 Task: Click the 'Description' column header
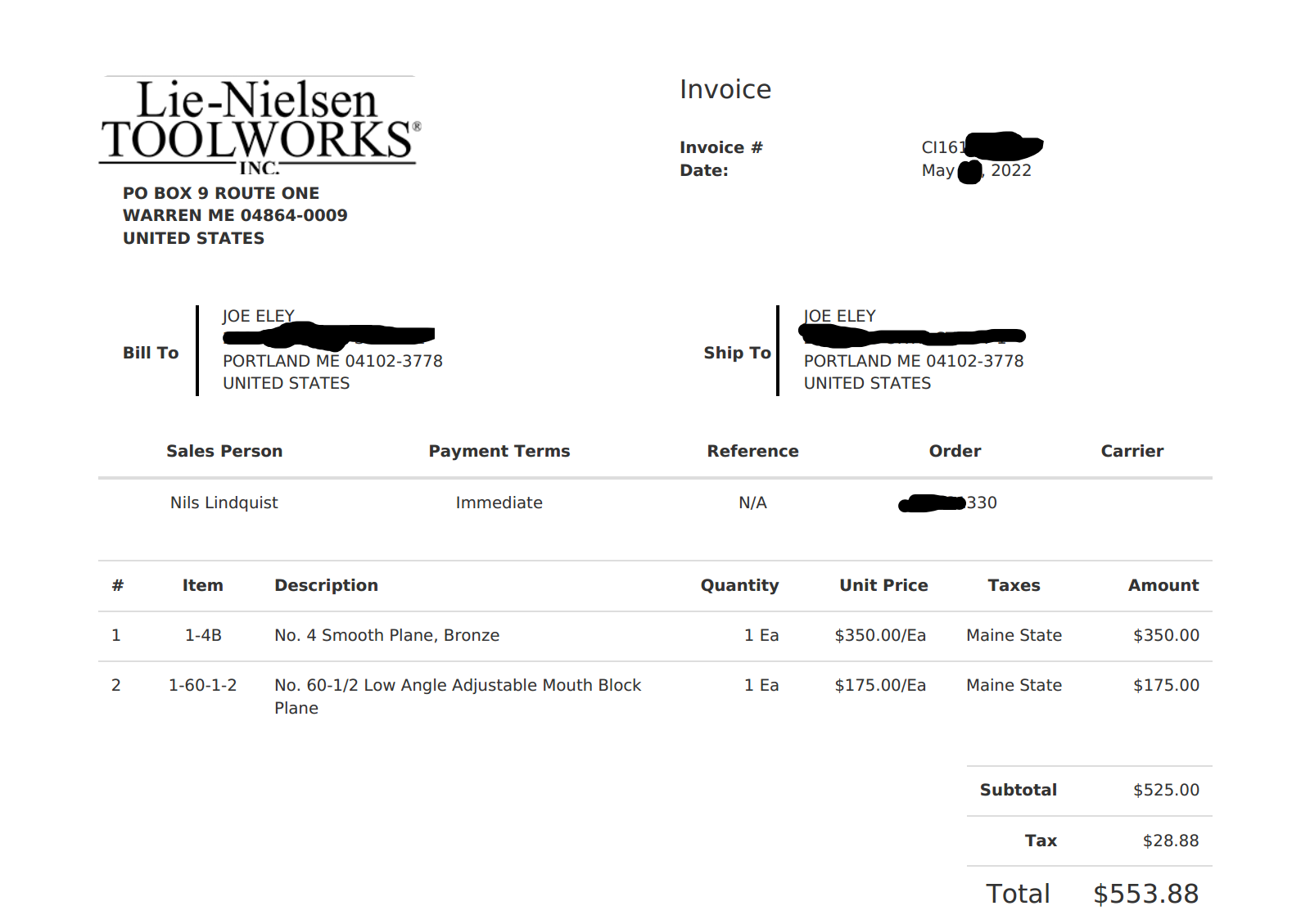point(326,585)
